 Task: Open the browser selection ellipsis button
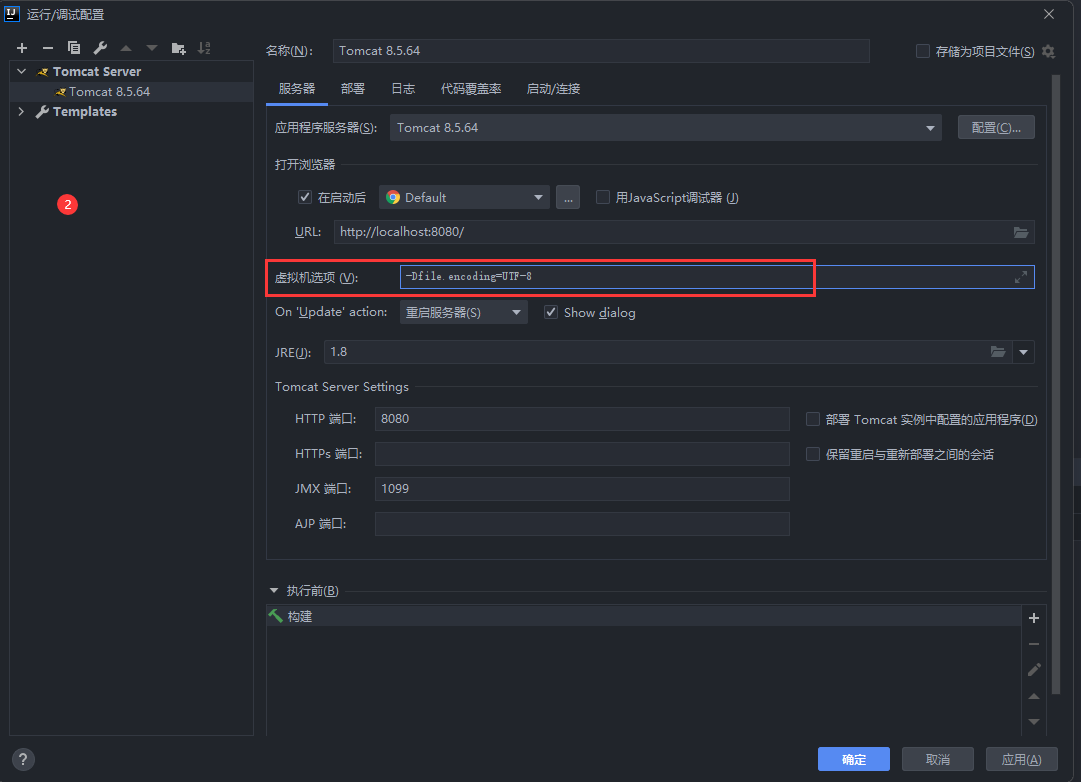(x=567, y=198)
